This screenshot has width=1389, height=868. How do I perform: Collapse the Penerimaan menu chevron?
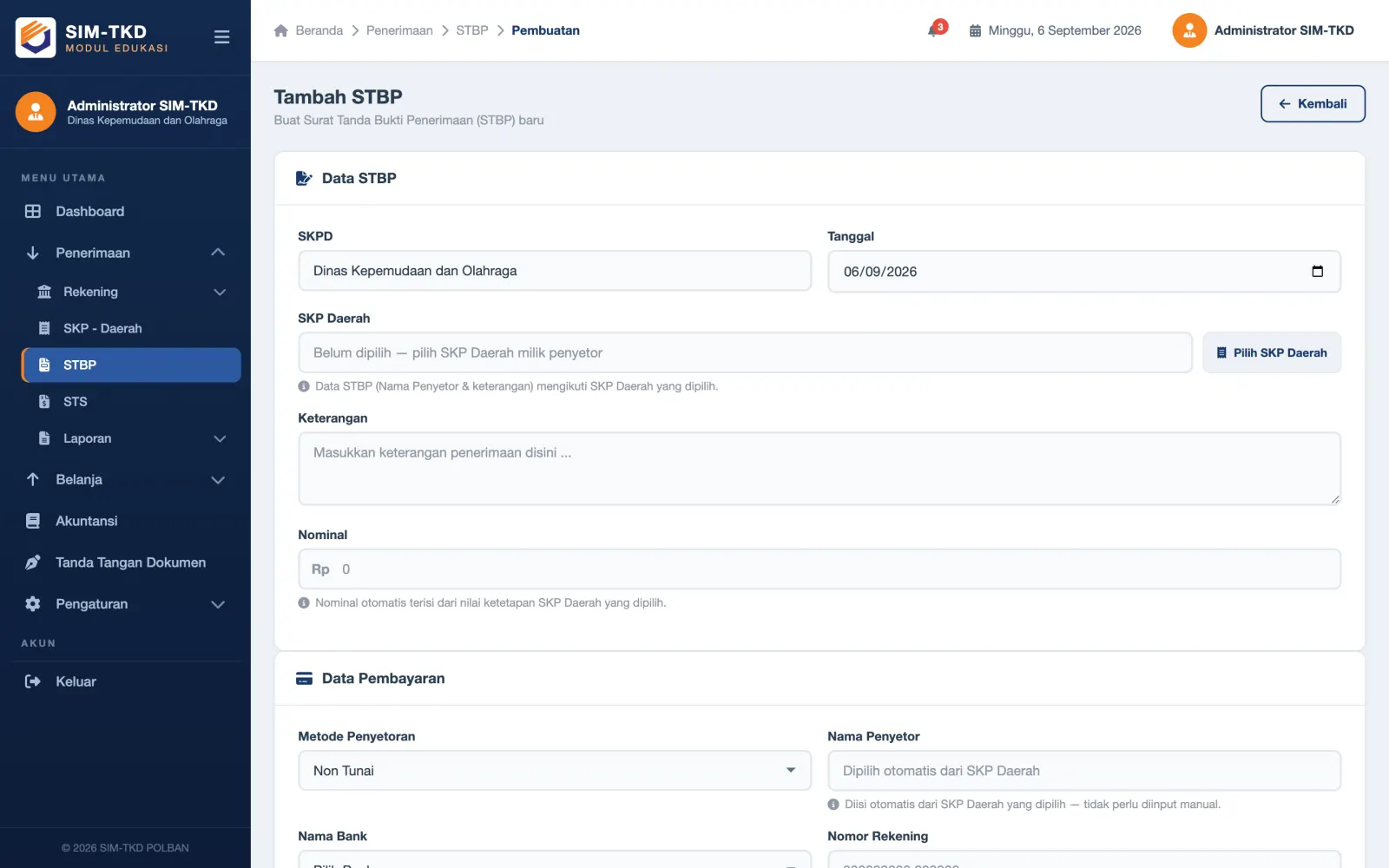[218, 253]
